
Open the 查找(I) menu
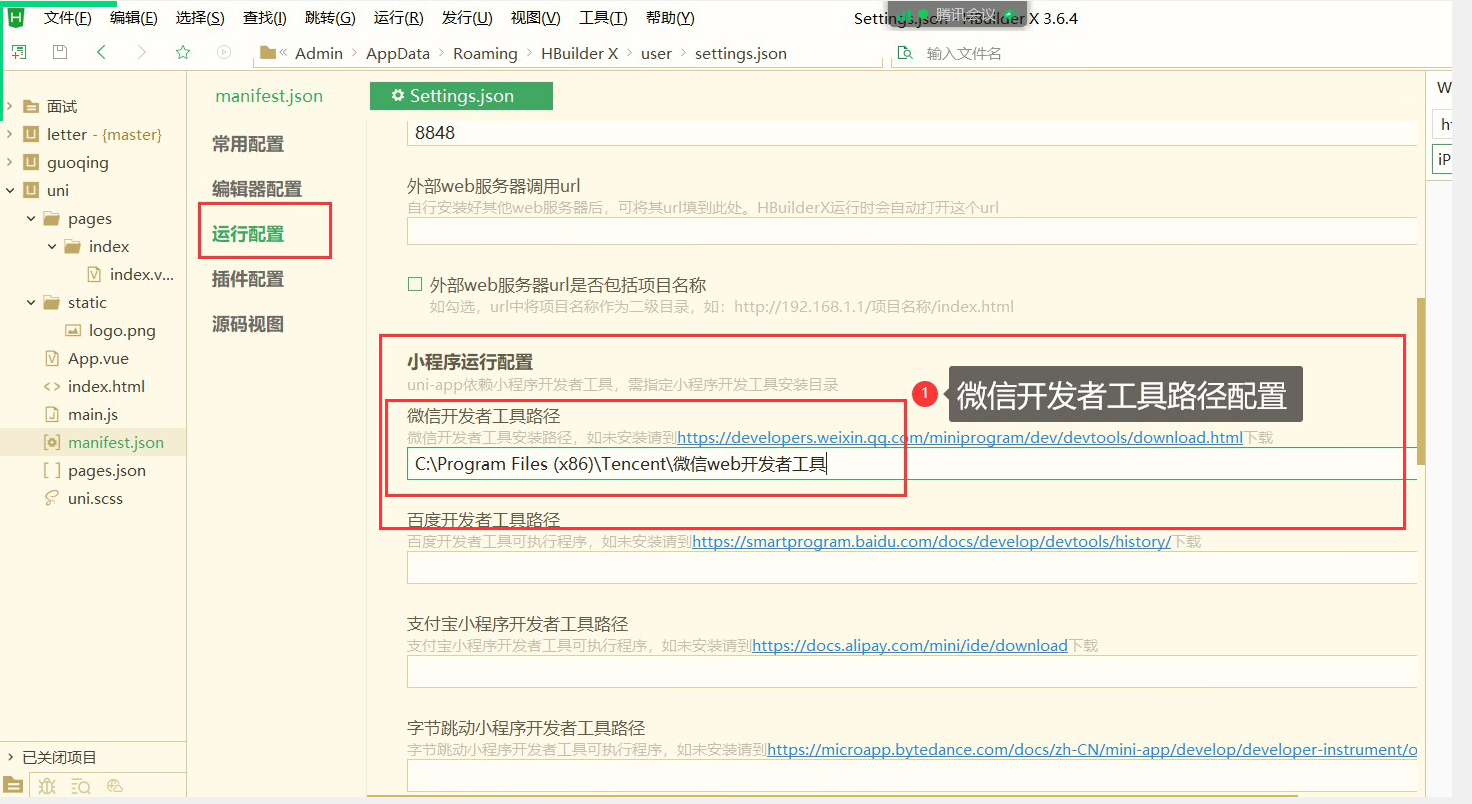264,18
